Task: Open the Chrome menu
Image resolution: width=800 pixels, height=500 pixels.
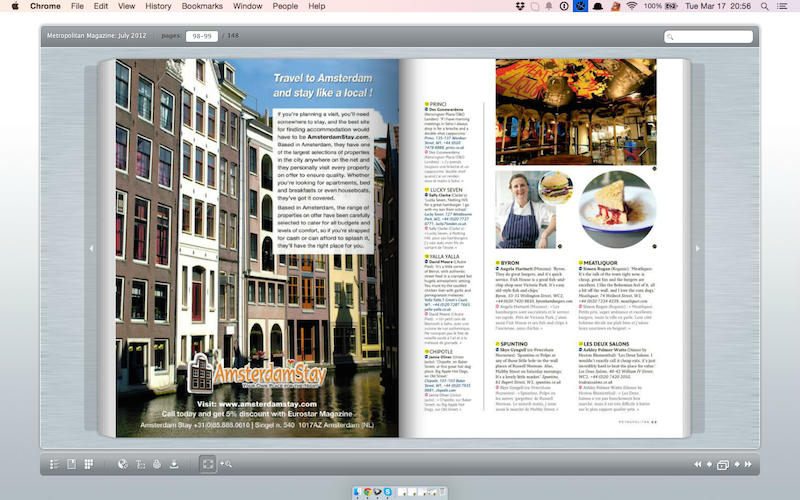Action: [x=45, y=6]
